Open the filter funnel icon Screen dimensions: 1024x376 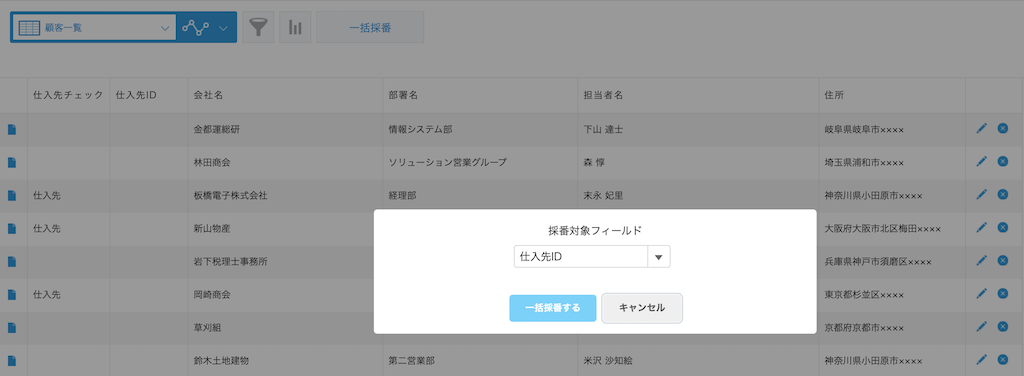click(x=258, y=27)
